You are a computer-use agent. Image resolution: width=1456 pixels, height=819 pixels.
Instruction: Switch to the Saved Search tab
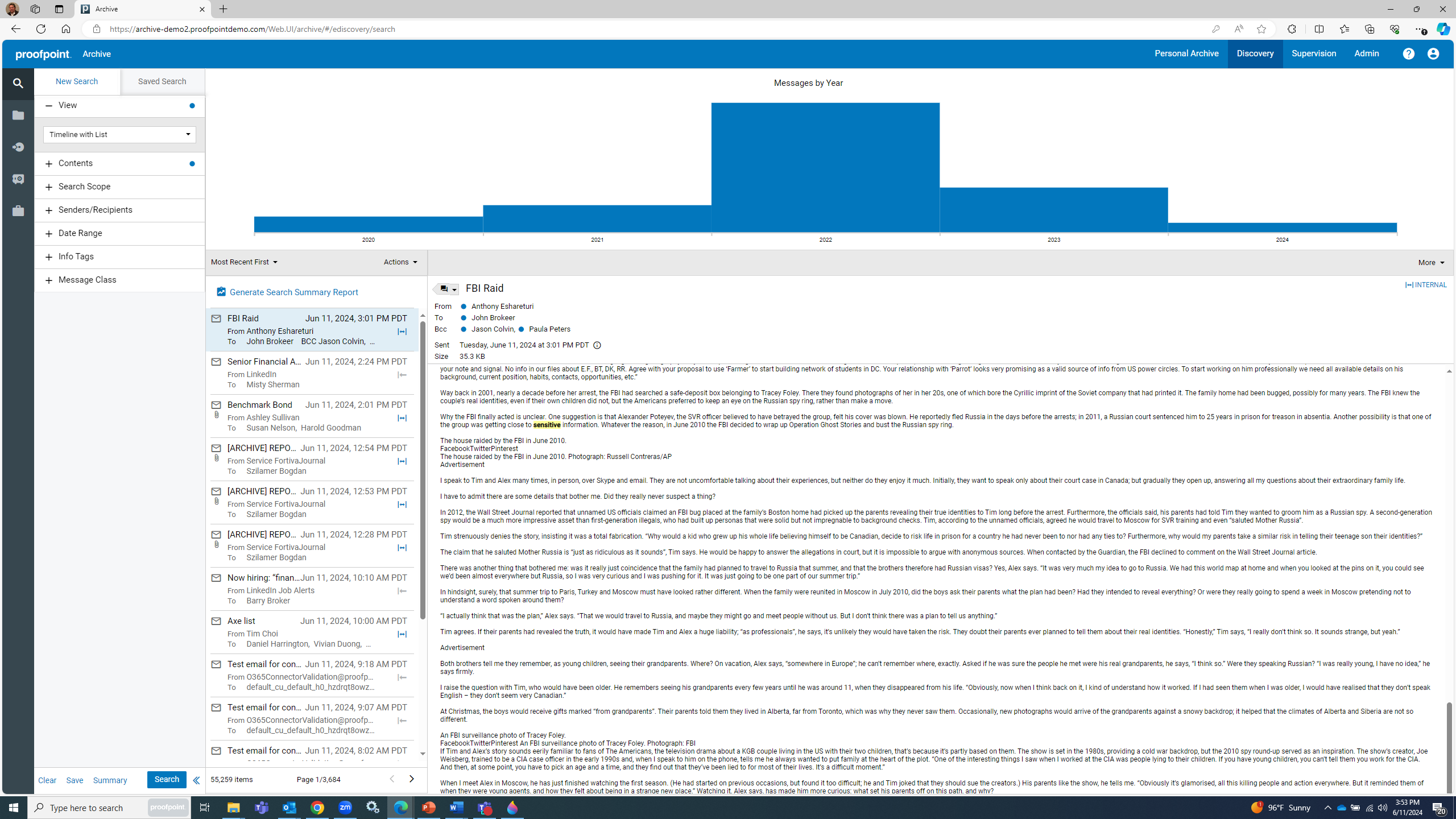(162, 81)
